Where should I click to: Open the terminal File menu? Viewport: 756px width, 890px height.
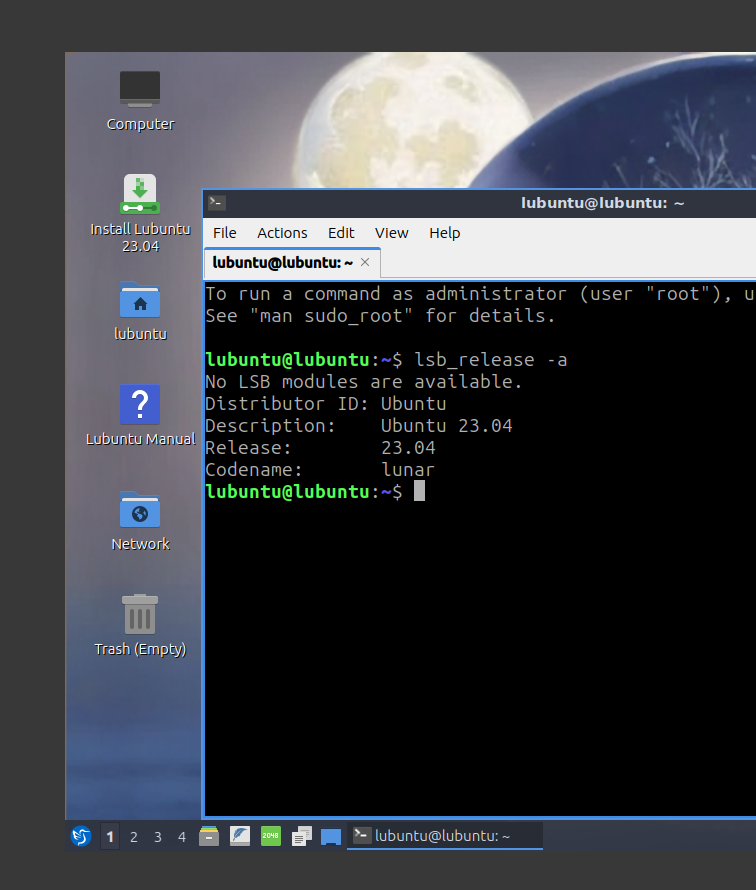coord(225,233)
